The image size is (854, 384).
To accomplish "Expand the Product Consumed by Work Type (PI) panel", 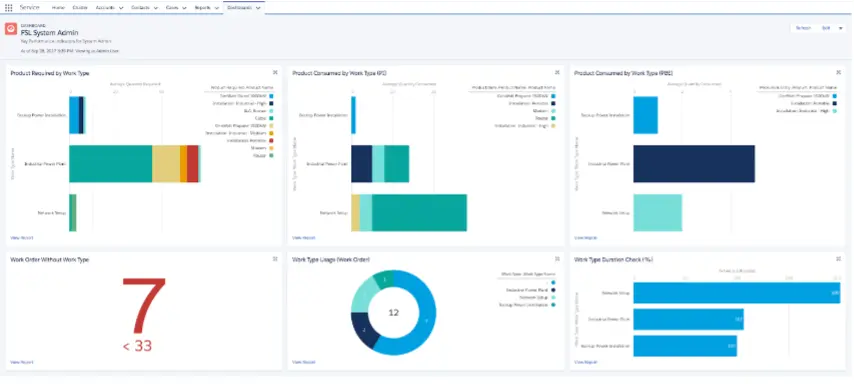I will coord(557,72).
